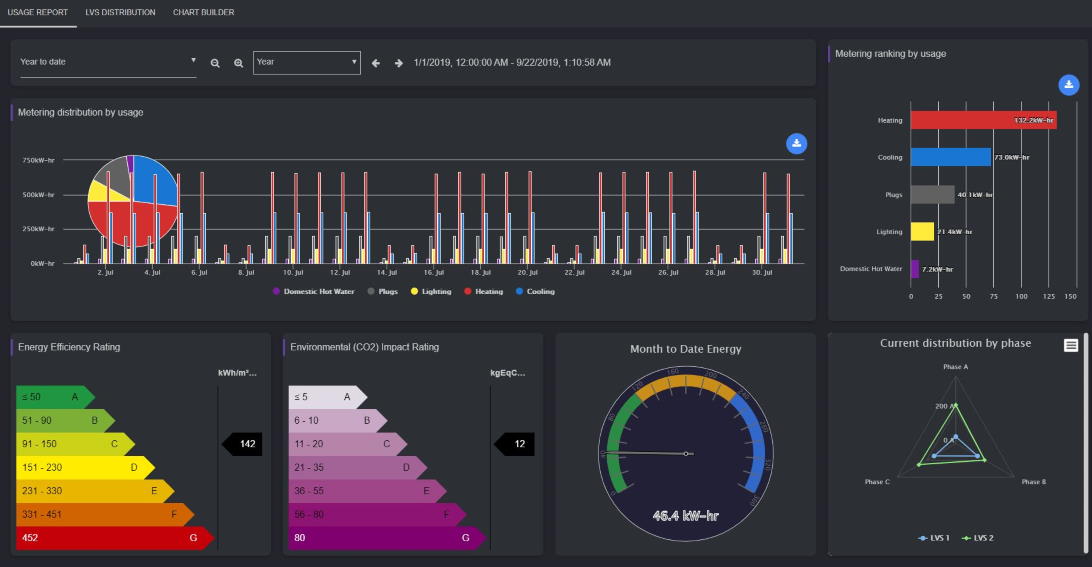This screenshot has width=1092, height=567.
Task: Select energy rating band A ≤ 50
Action: (x=55, y=397)
